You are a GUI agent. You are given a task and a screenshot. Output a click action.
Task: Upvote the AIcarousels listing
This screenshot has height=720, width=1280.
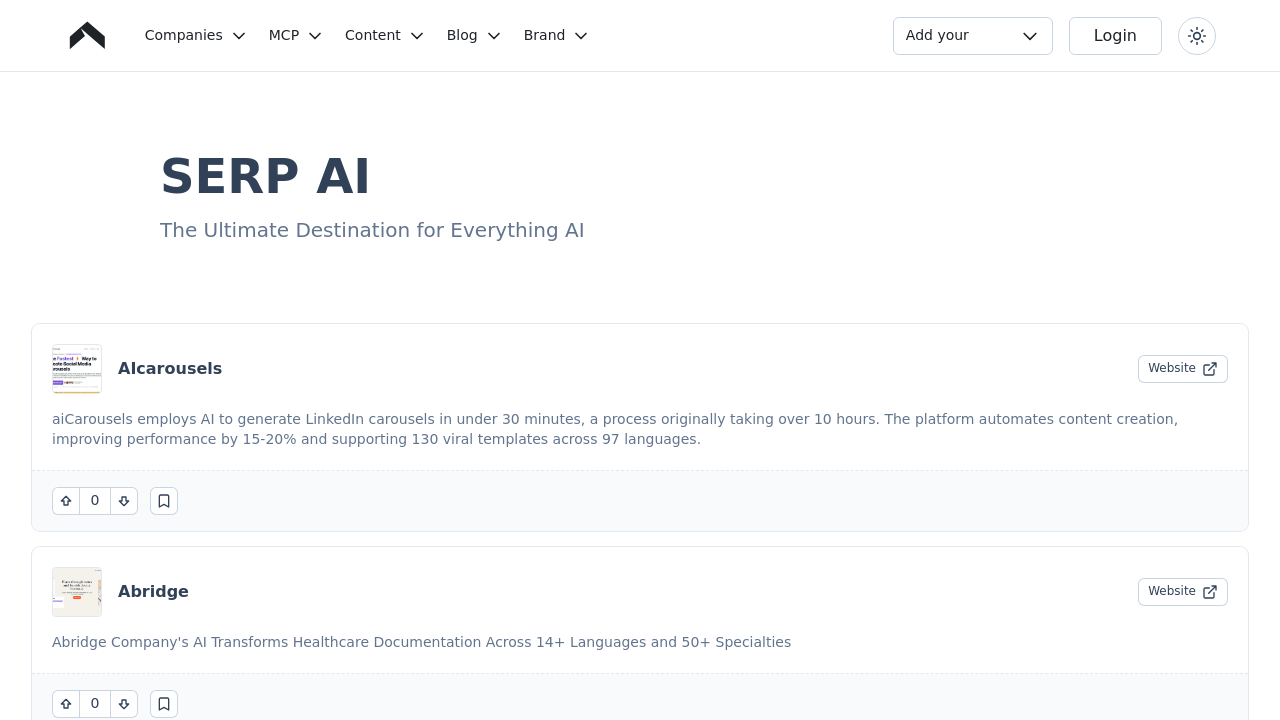65,501
